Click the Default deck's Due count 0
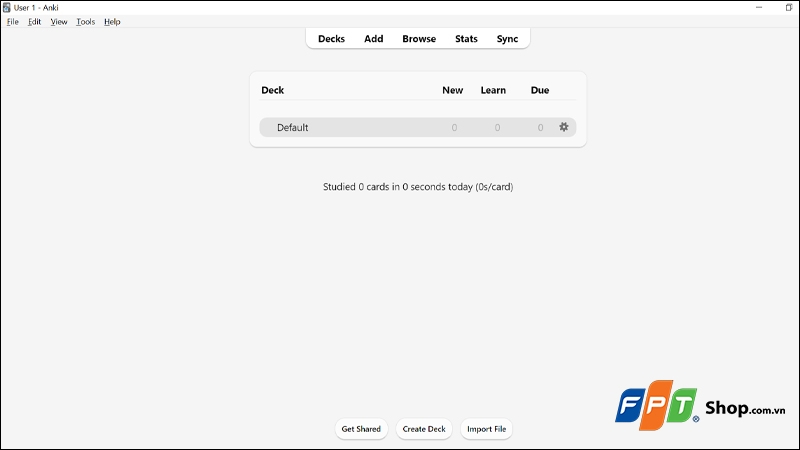The image size is (800, 450). coord(540,128)
